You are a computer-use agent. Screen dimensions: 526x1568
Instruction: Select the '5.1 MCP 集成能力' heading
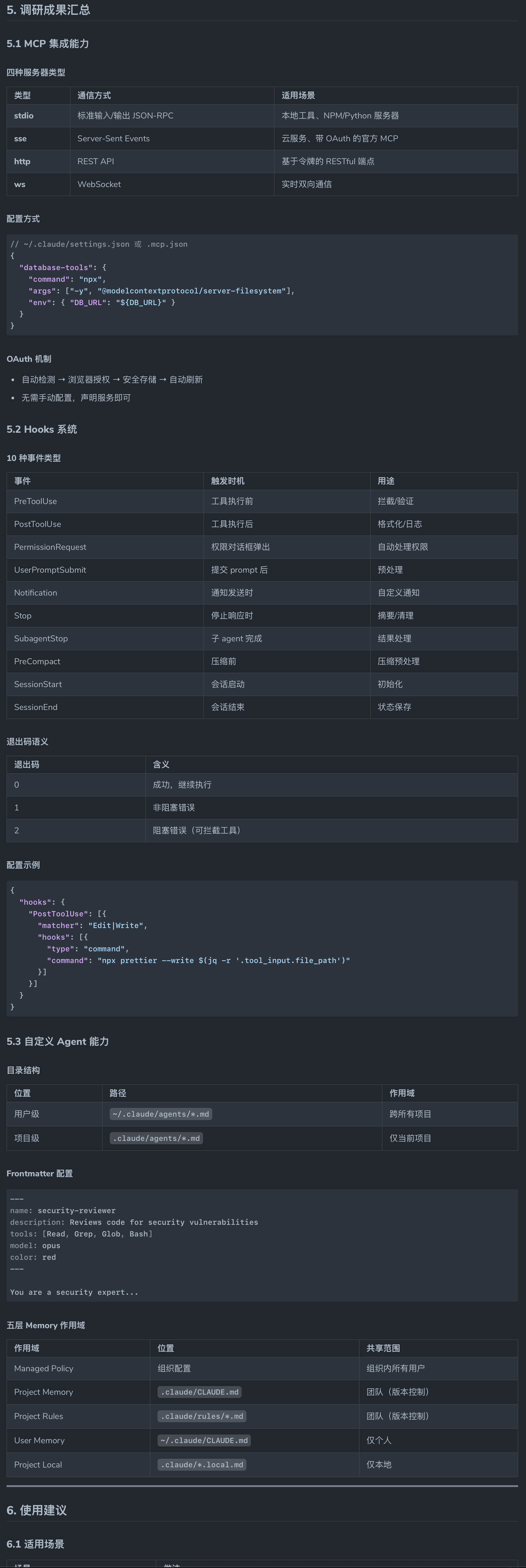47,44
